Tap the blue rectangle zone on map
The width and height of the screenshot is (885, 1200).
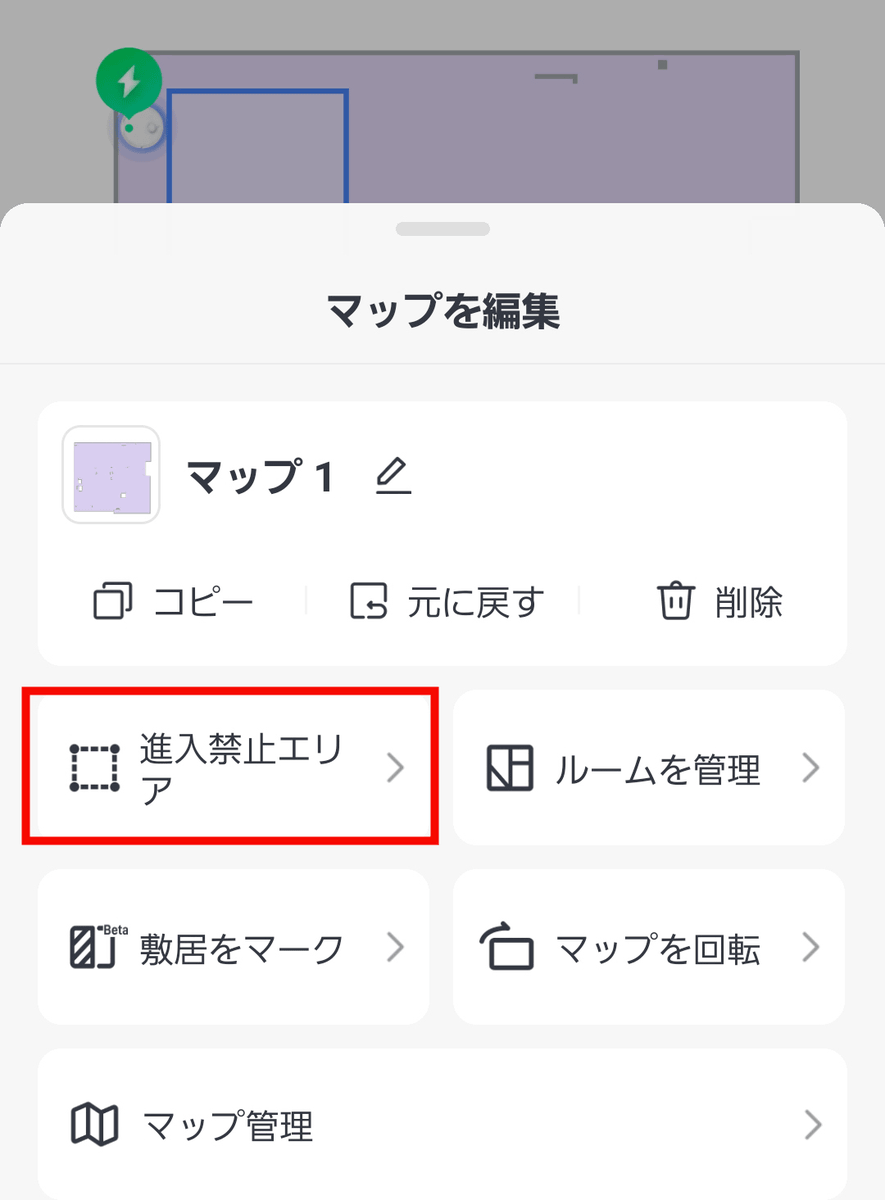pyautogui.click(x=257, y=145)
